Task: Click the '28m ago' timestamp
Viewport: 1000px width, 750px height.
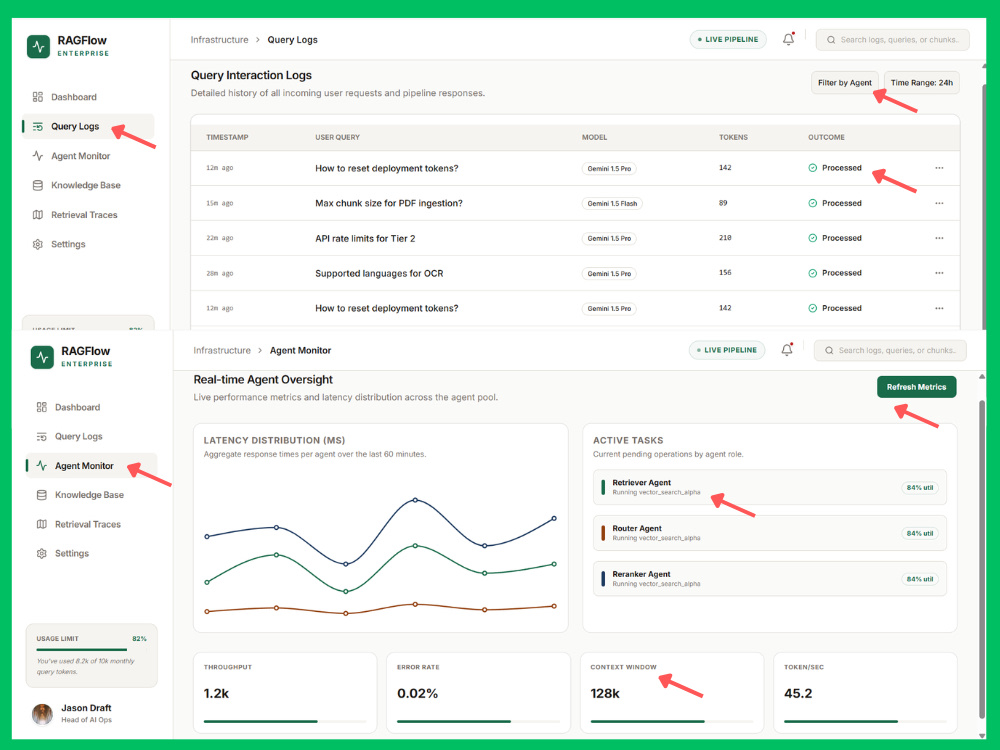Action: click(219, 273)
